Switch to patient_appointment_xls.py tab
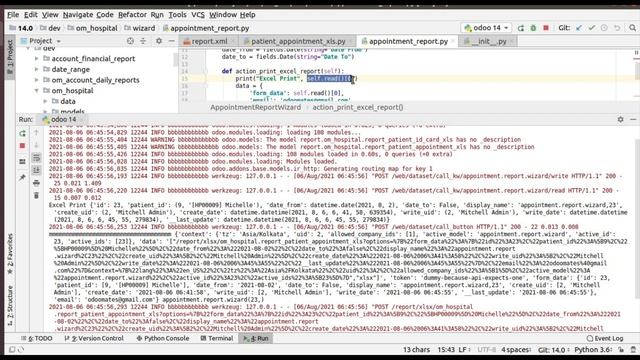Viewport: 640px width, 360px height. (298, 41)
